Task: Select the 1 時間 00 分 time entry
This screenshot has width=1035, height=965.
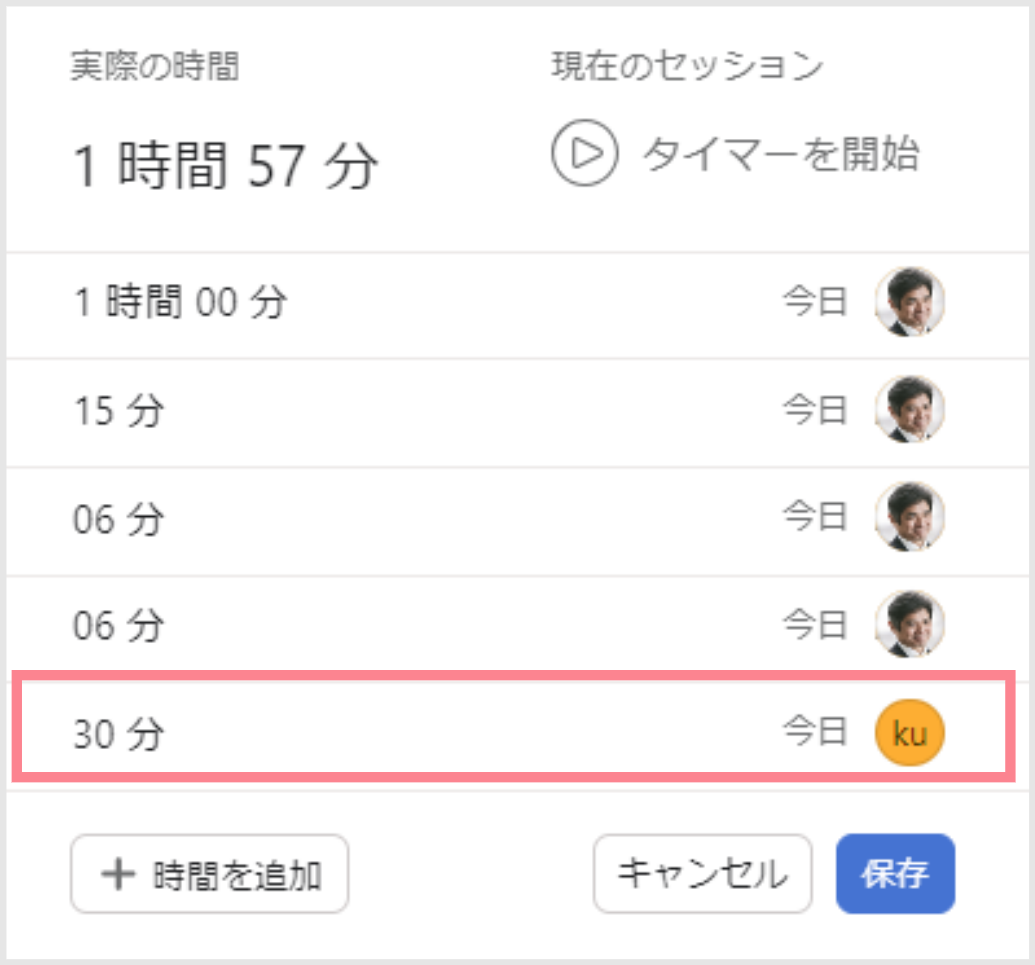Action: 518,305
